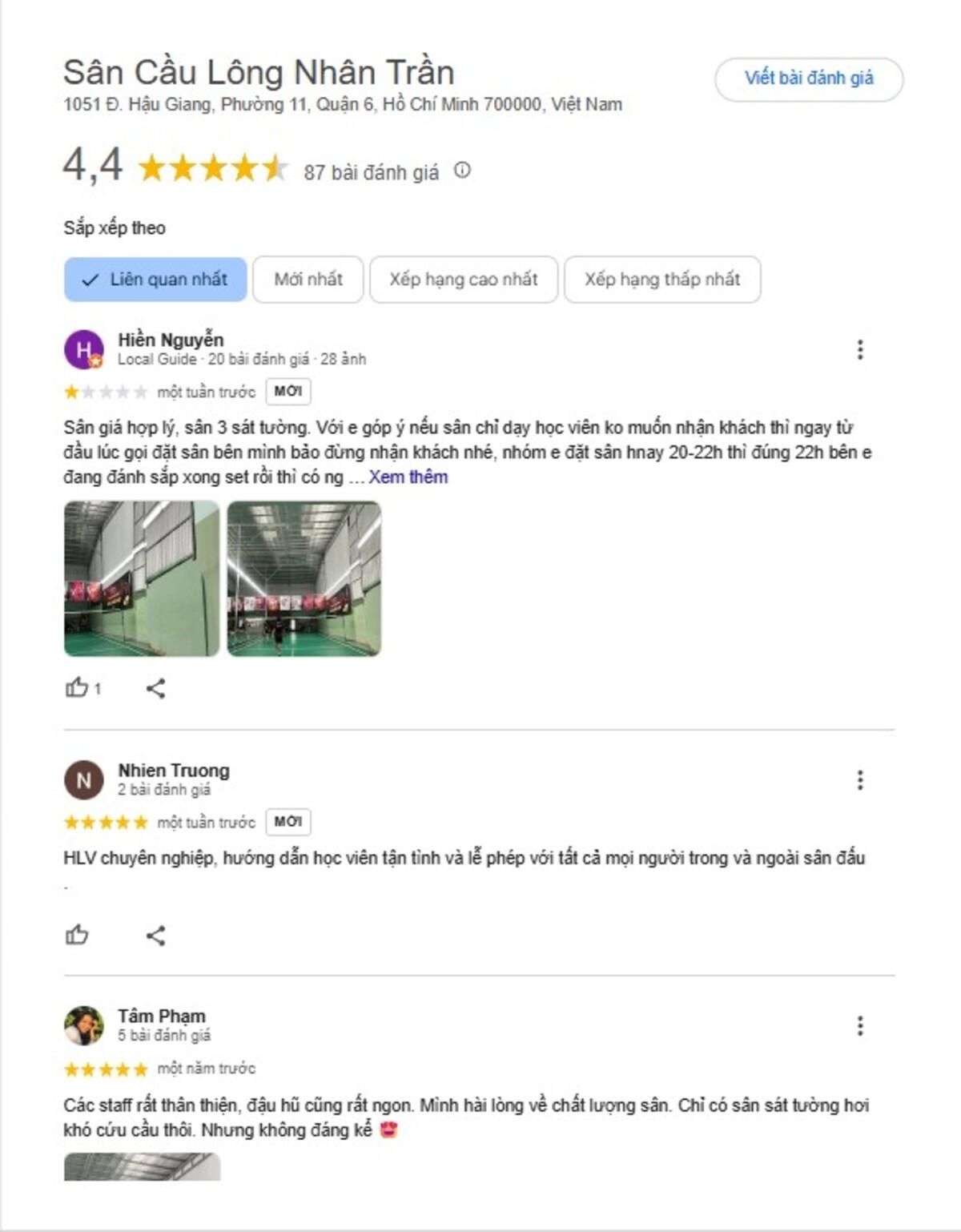This screenshot has width=961, height=1232.
Task: Like Nhien Truong's review
Action: tap(77, 934)
